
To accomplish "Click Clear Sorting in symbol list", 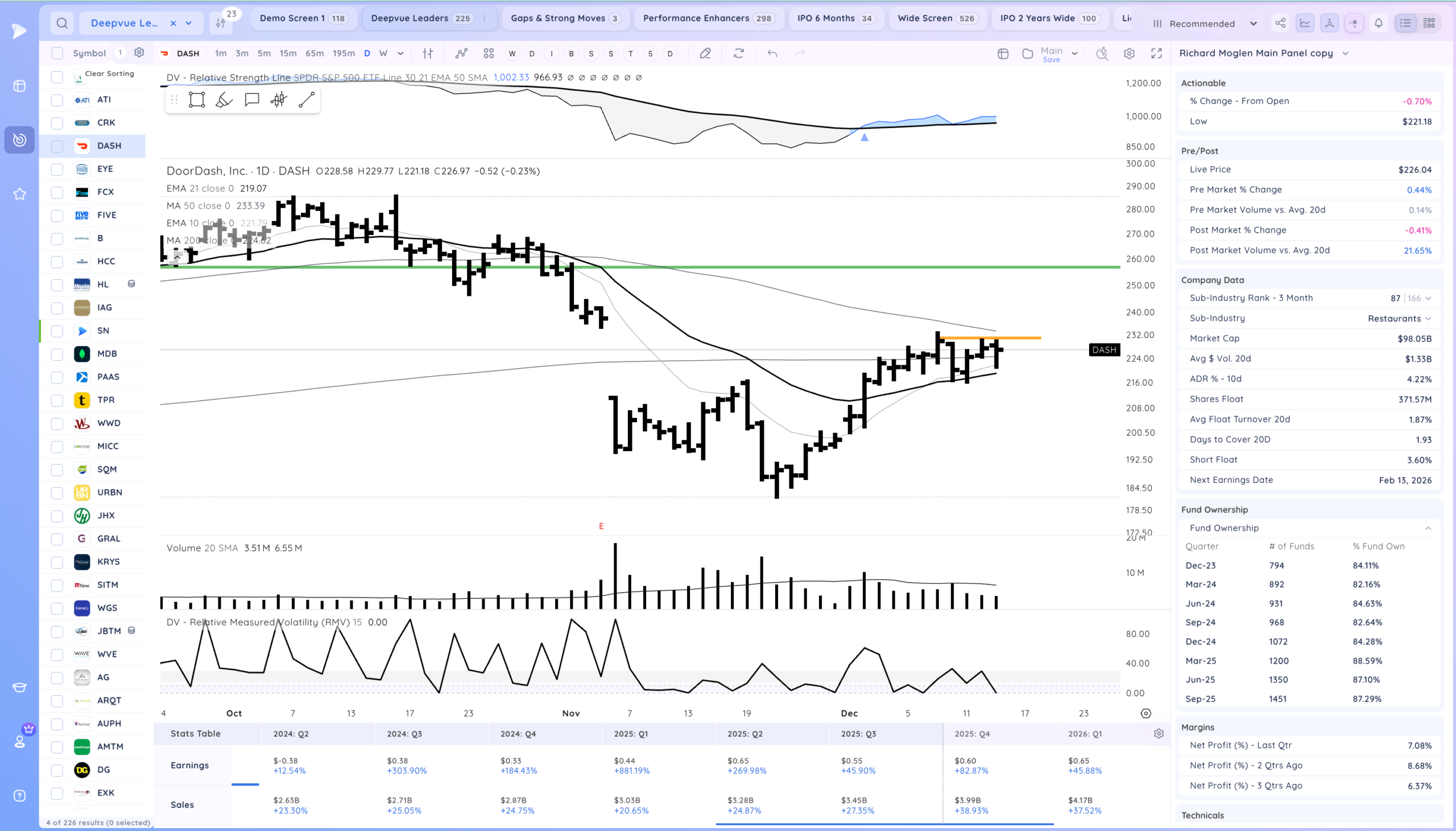I will [x=109, y=73].
